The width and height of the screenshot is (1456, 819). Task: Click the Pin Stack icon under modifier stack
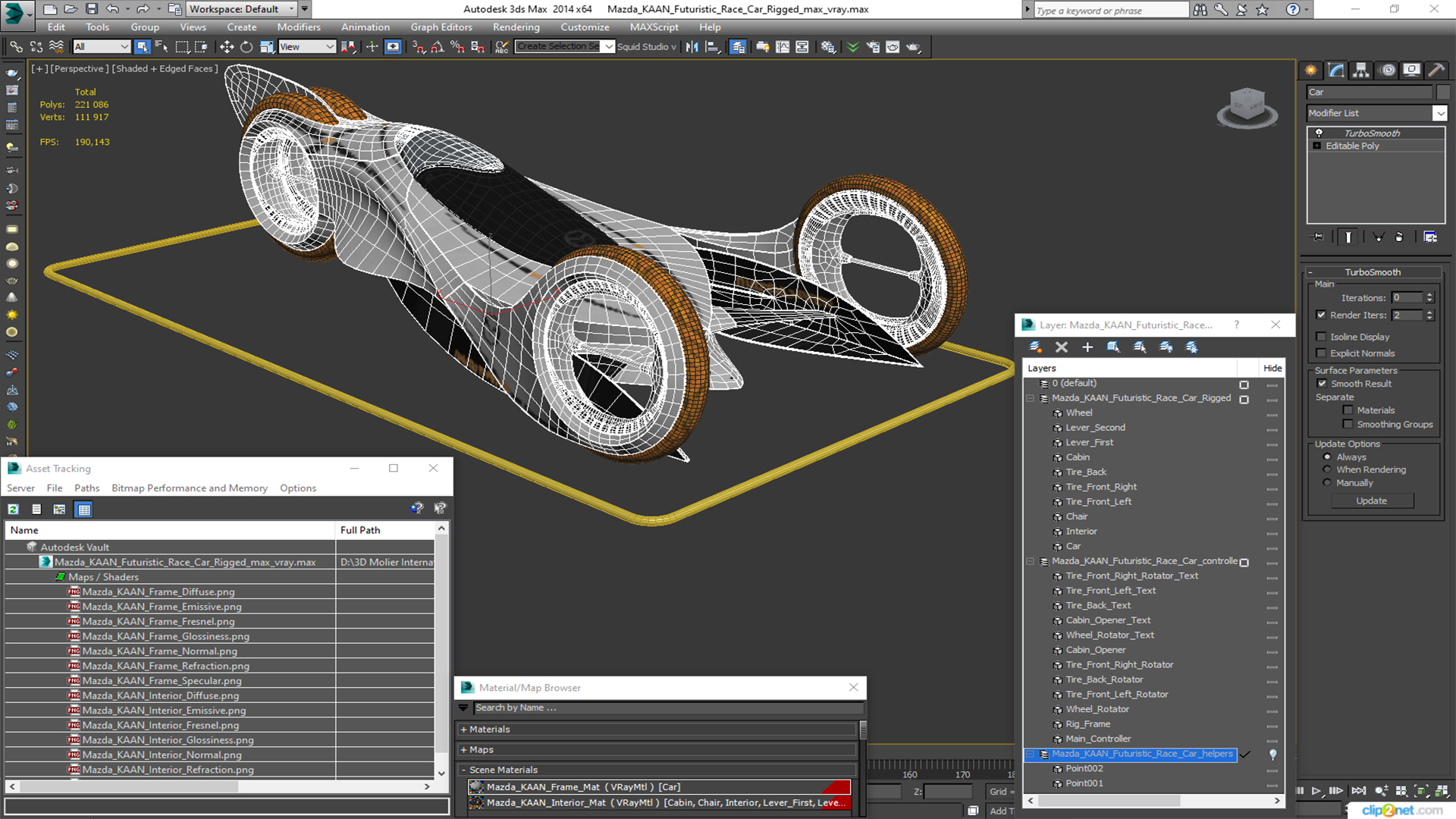pos(1318,237)
